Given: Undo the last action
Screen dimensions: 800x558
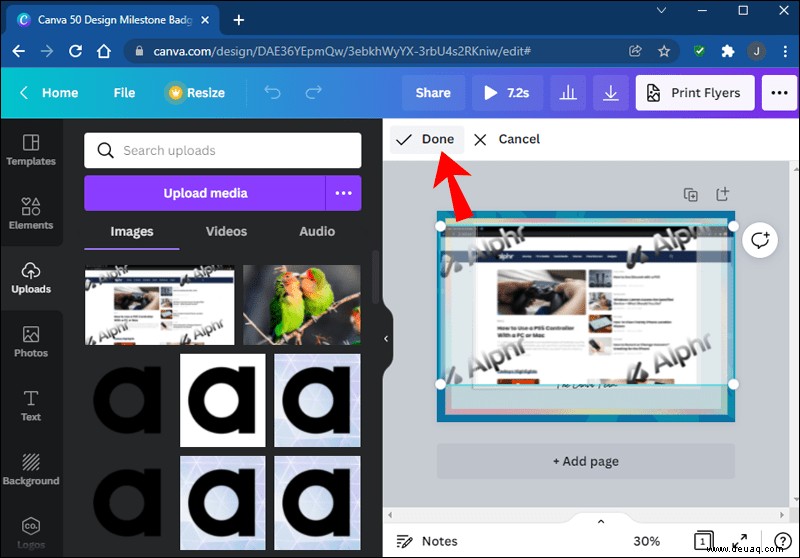Looking at the screenshot, I should coord(272,93).
